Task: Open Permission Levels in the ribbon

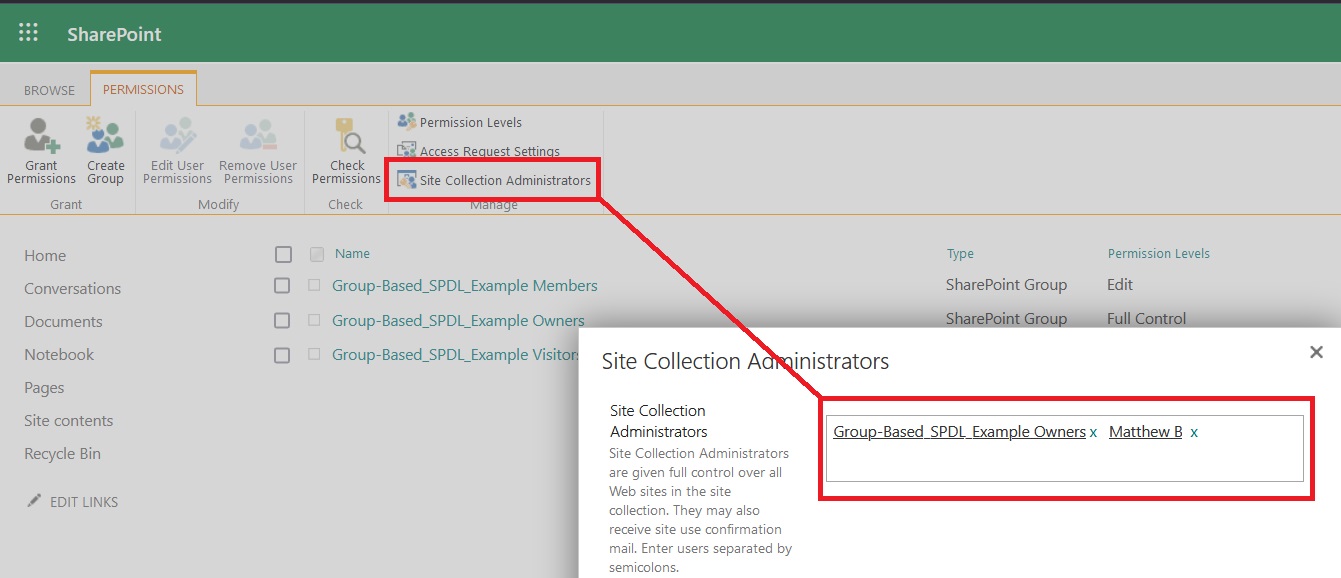Action: [x=470, y=122]
